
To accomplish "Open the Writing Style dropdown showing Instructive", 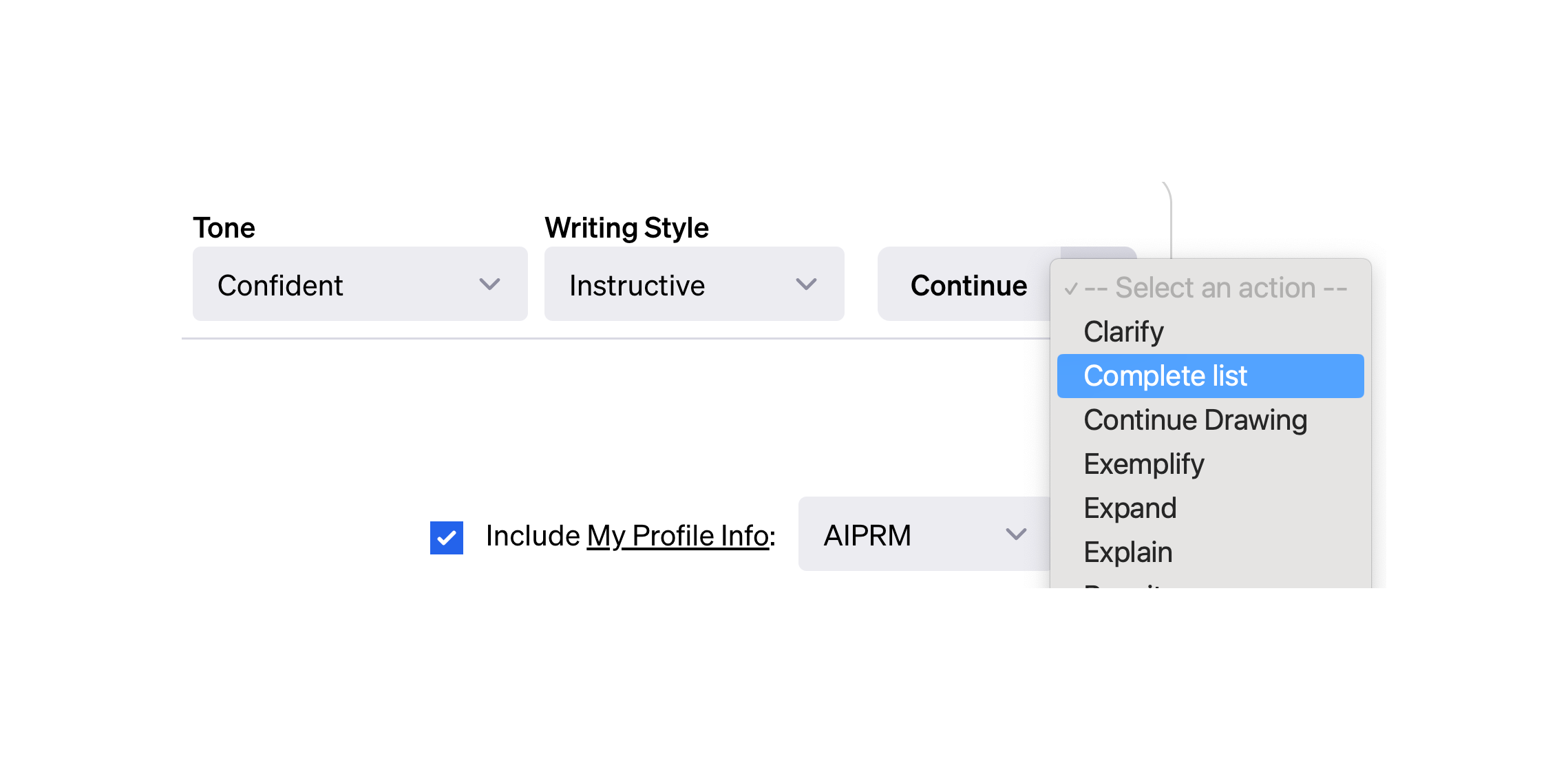I will tap(694, 284).
